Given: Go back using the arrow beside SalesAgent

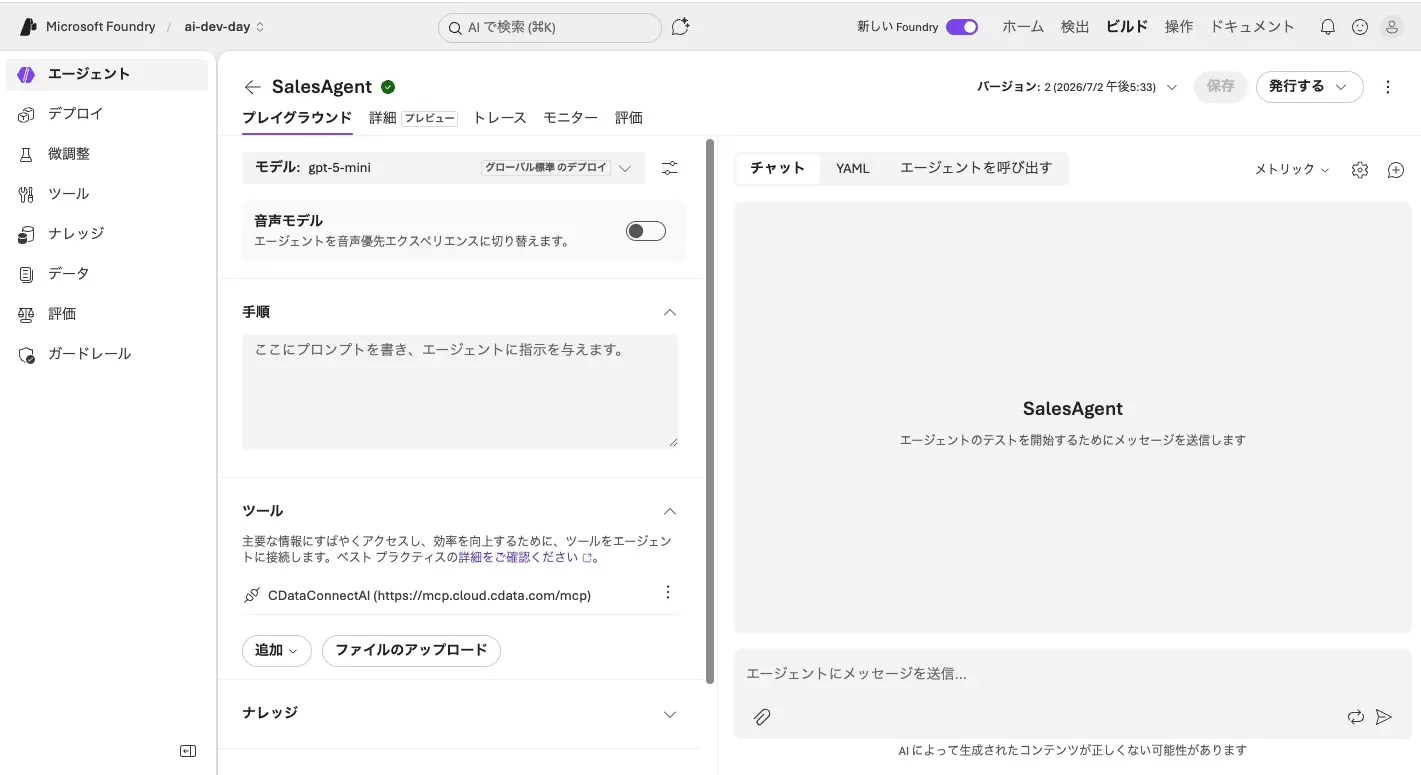Looking at the screenshot, I should 253,87.
